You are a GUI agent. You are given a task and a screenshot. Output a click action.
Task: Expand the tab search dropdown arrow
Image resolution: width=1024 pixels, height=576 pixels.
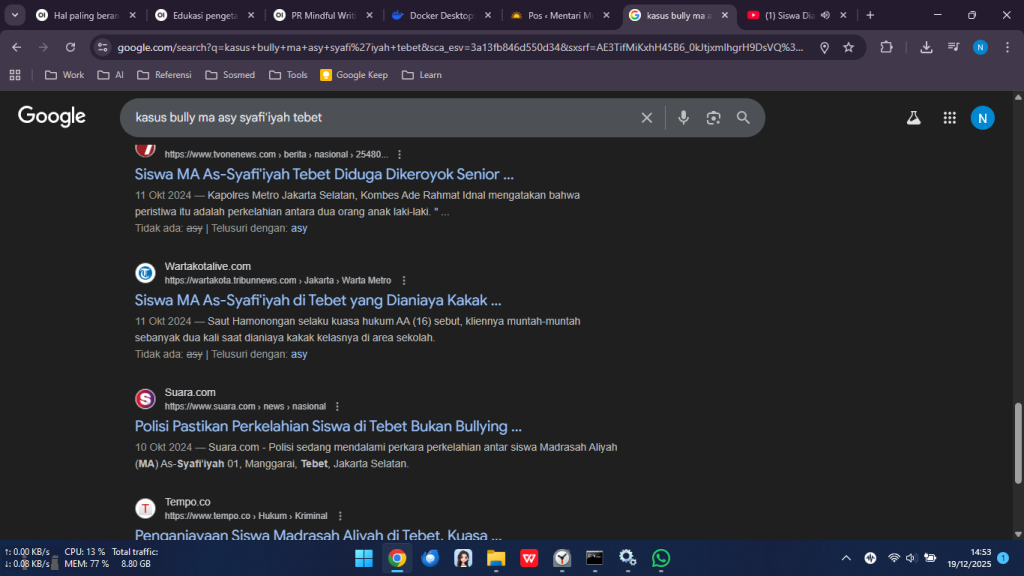pyautogui.click(x=15, y=15)
